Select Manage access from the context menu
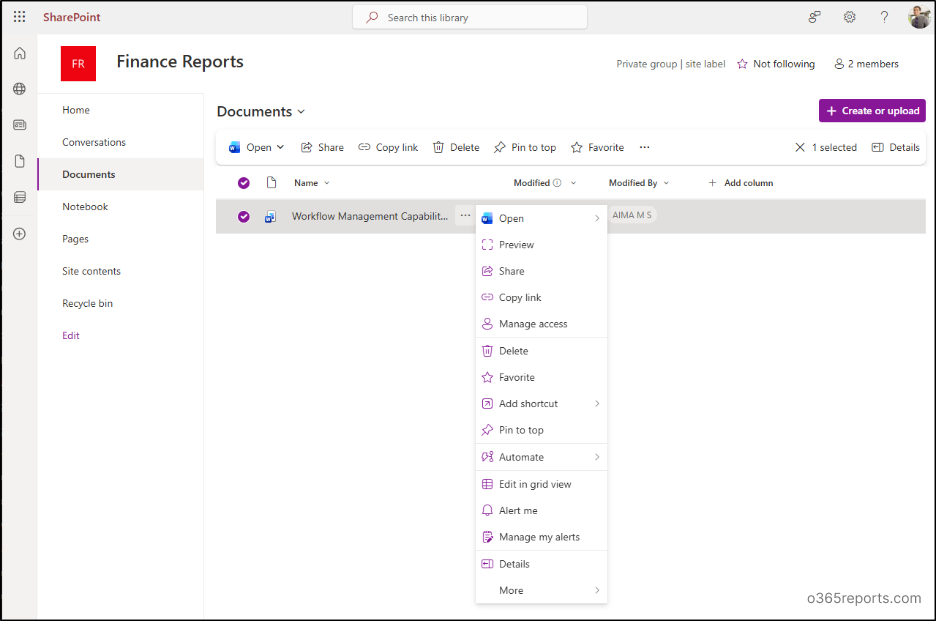 pyautogui.click(x=532, y=323)
